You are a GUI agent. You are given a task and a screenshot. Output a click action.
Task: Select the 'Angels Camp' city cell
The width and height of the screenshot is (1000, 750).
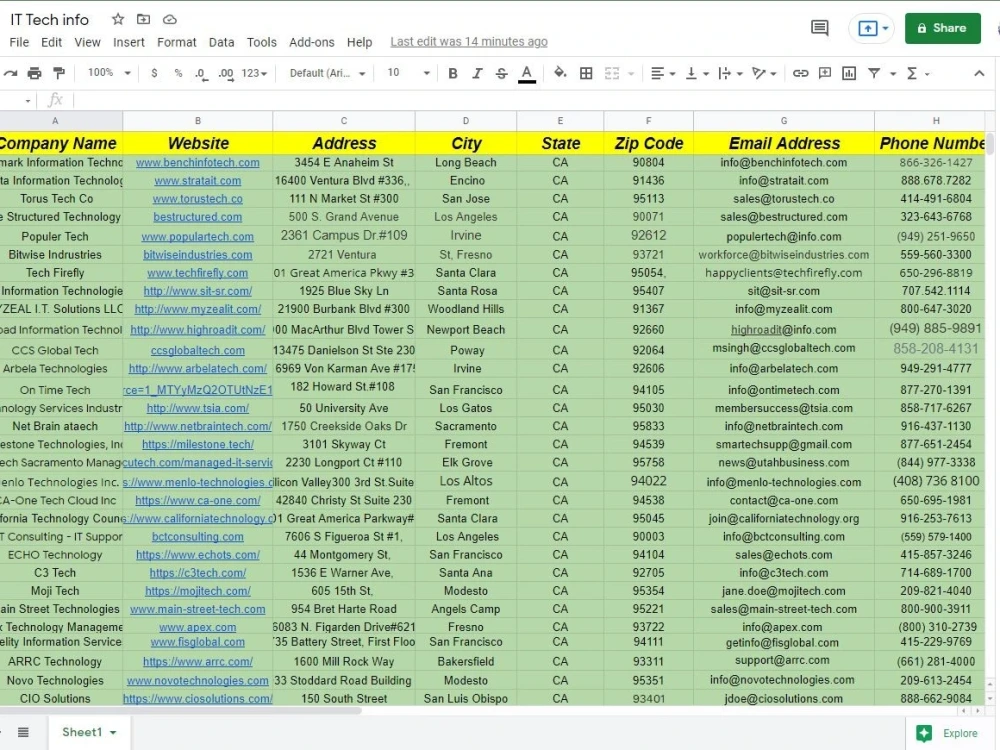(x=466, y=609)
